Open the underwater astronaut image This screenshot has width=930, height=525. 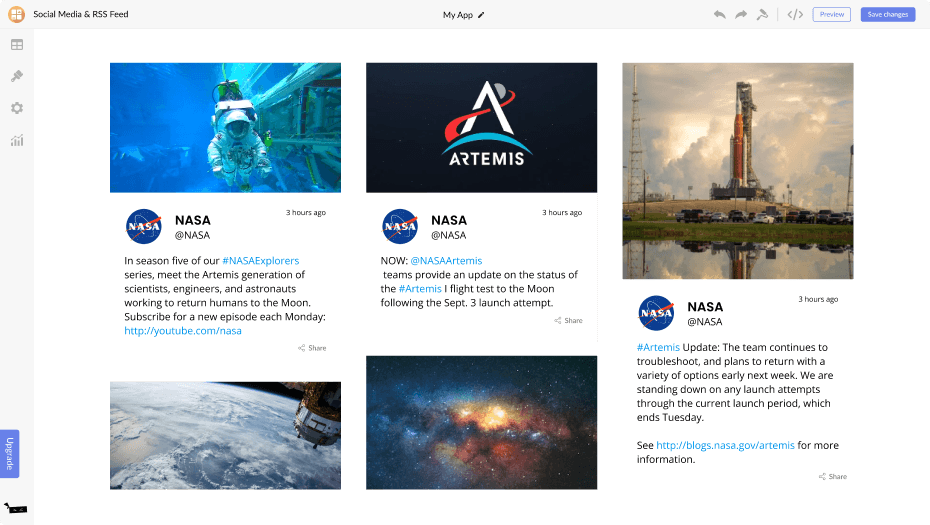click(x=225, y=128)
